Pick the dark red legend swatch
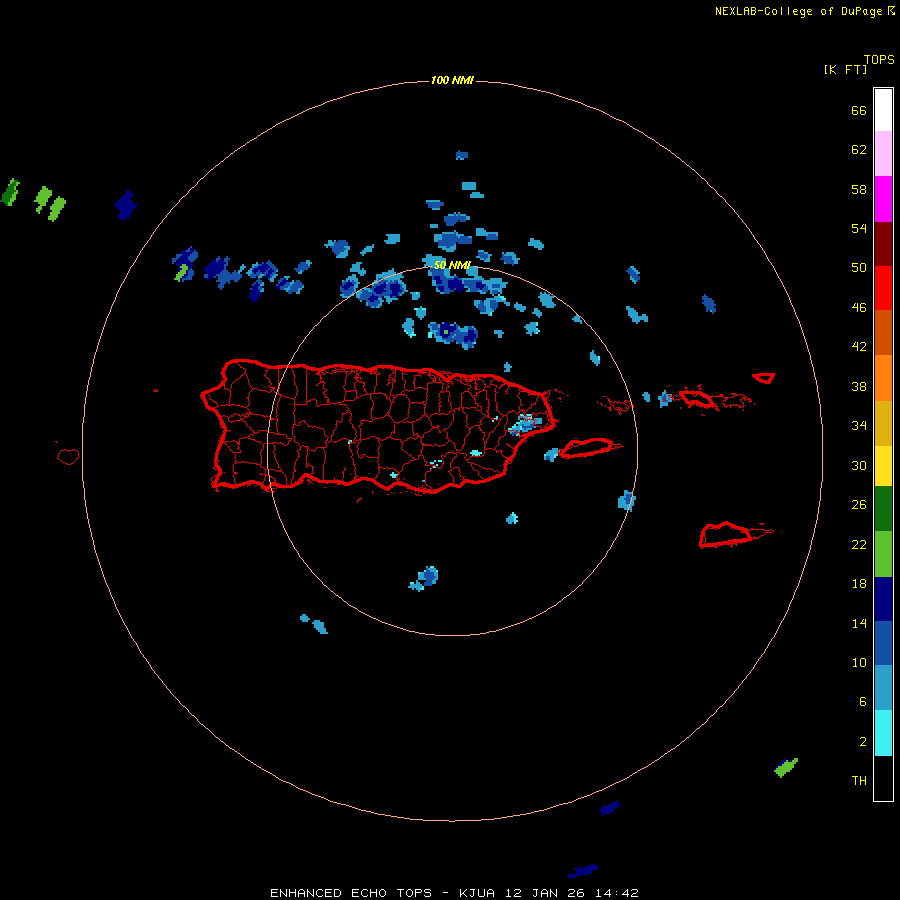The image size is (900, 900). click(883, 243)
